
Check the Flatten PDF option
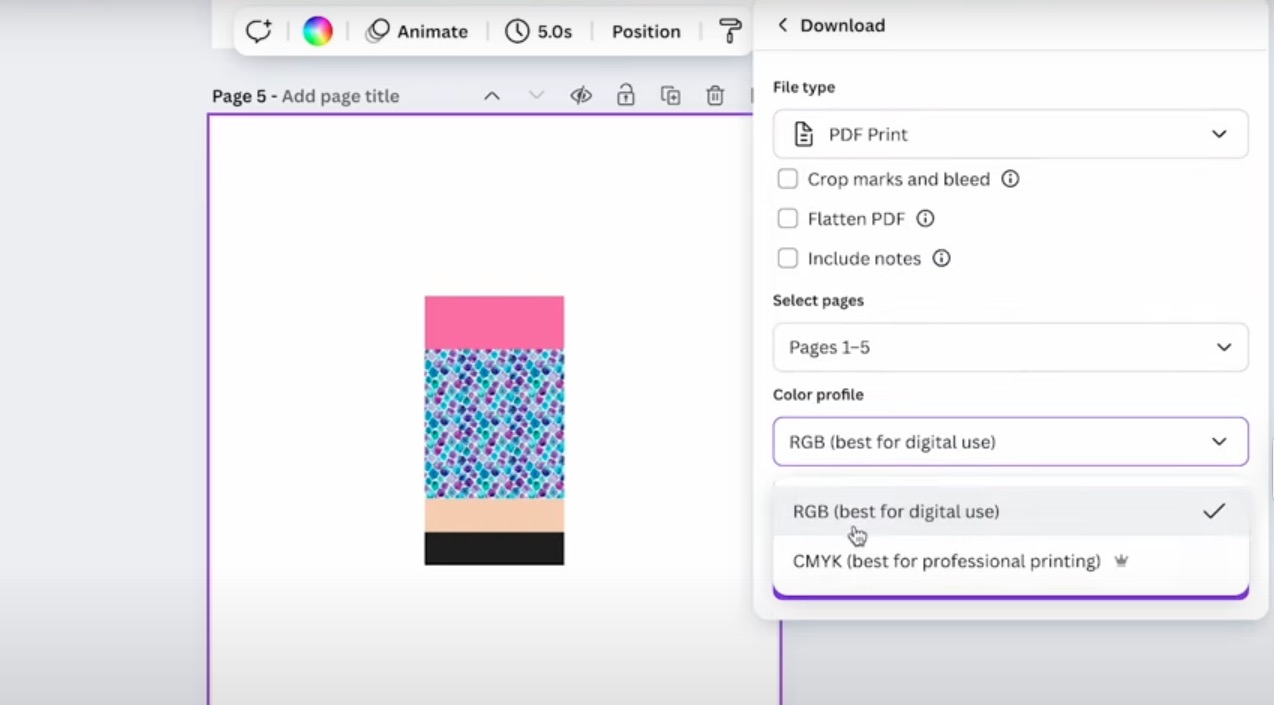click(x=788, y=218)
